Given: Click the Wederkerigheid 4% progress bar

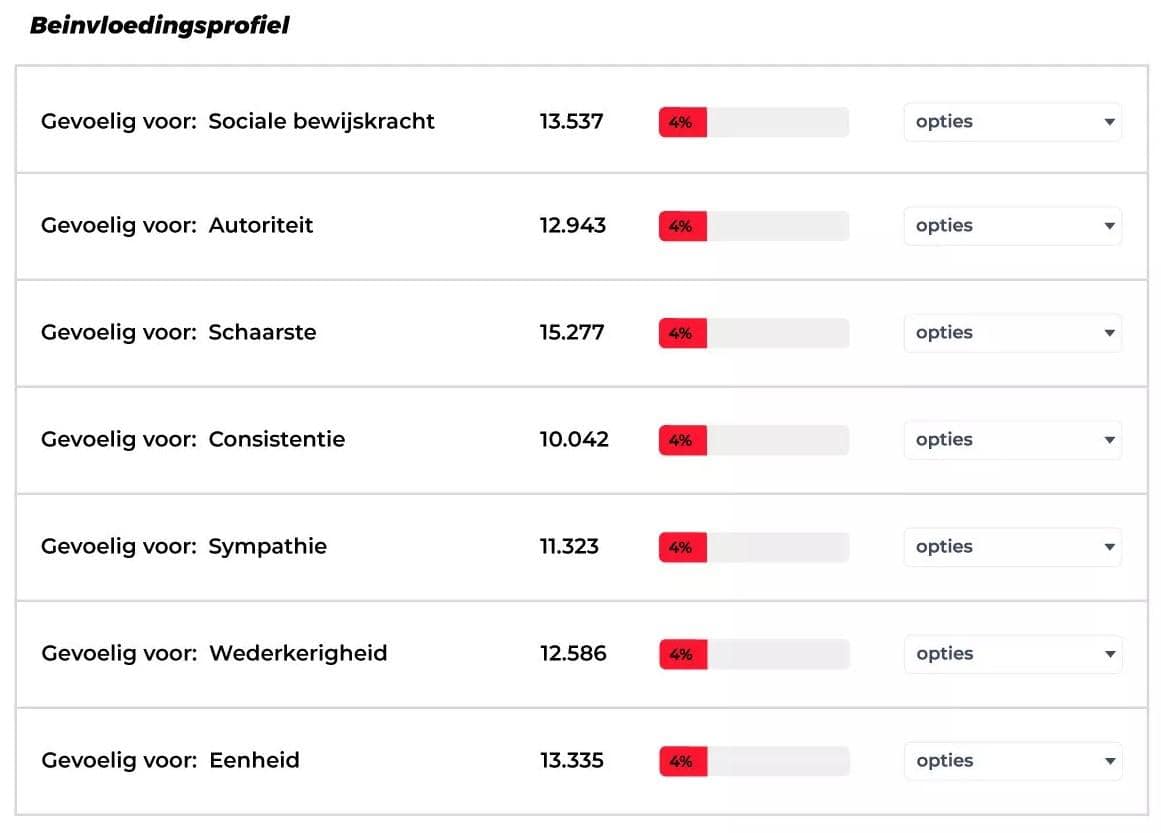Looking at the screenshot, I should [753, 654].
